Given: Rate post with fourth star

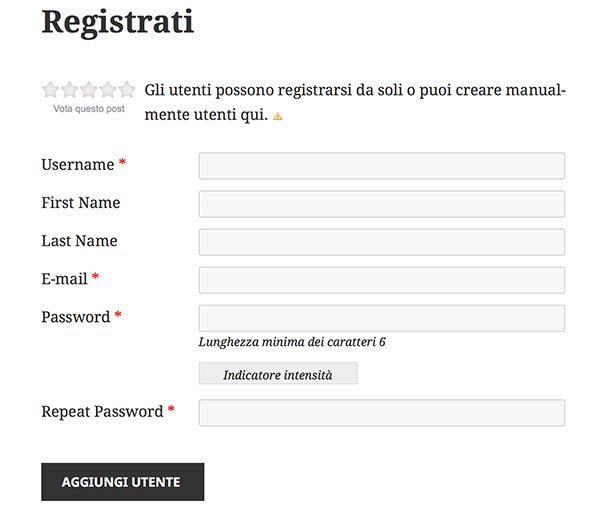Looking at the screenshot, I should [x=108, y=90].
